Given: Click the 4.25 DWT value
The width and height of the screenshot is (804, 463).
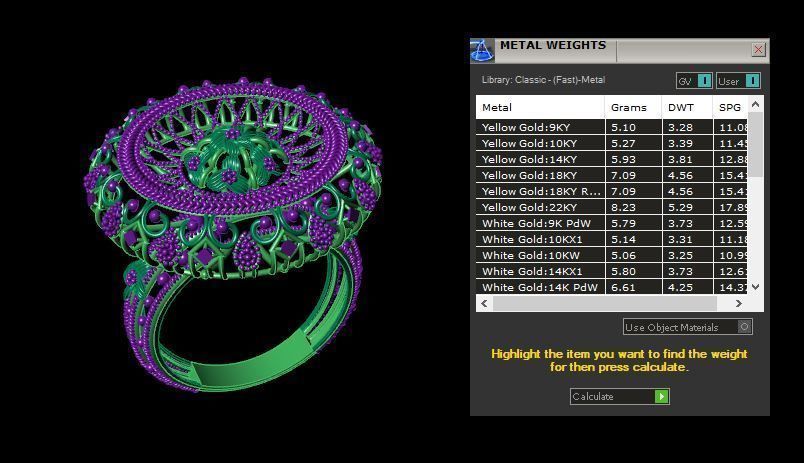Looking at the screenshot, I should 680,287.
